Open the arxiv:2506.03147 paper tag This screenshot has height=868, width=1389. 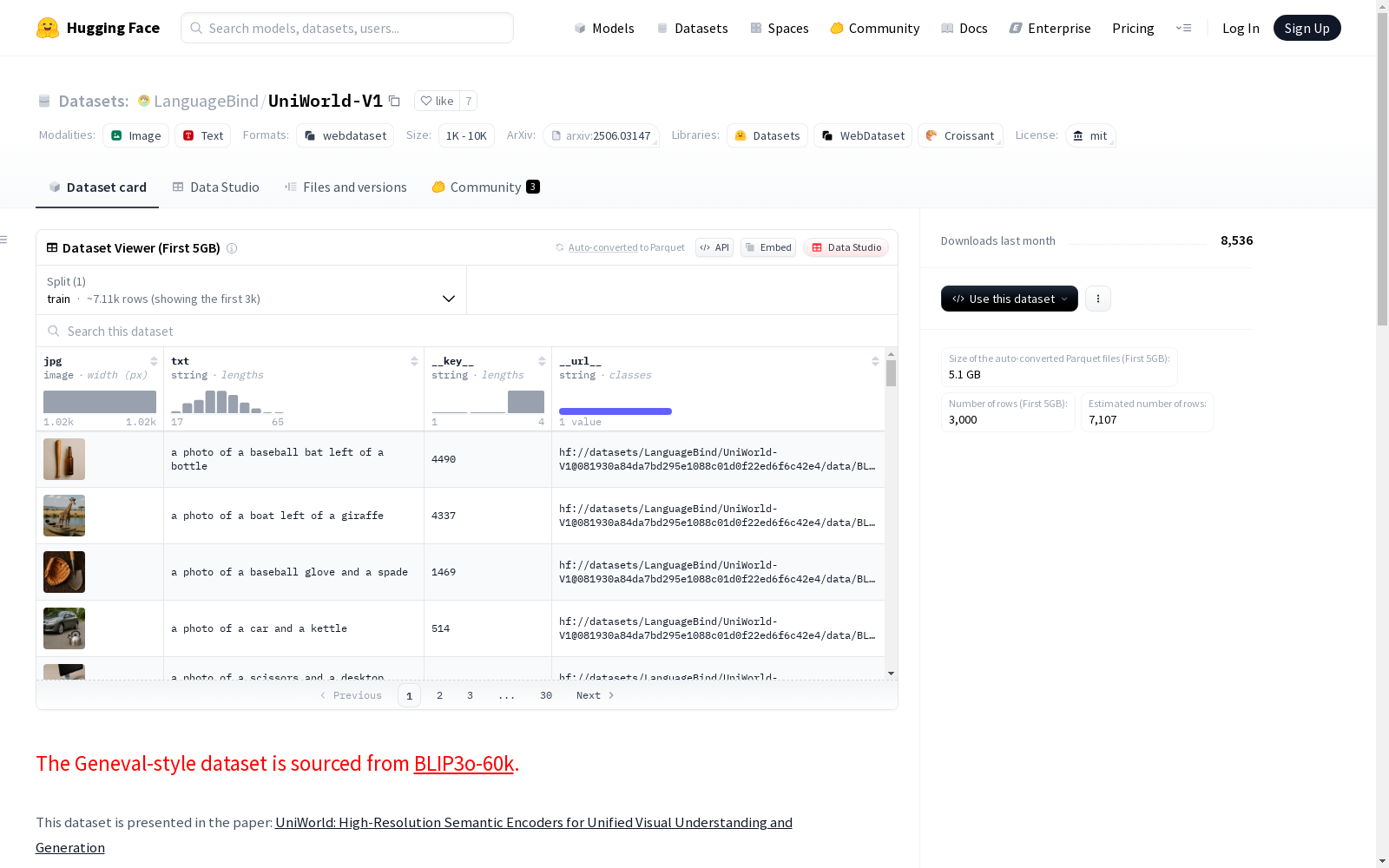(x=601, y=135)
